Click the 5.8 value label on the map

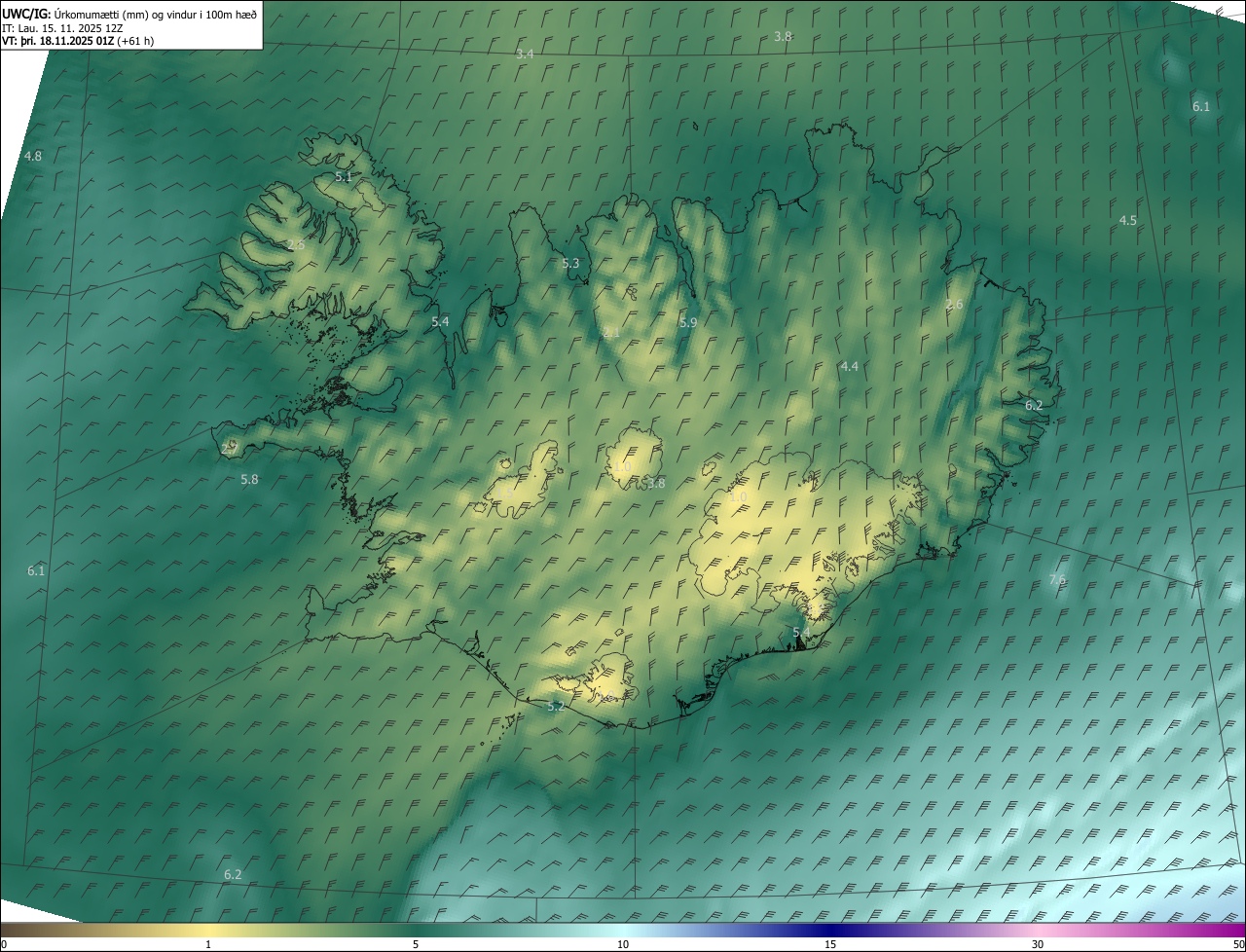coord(249,479)
